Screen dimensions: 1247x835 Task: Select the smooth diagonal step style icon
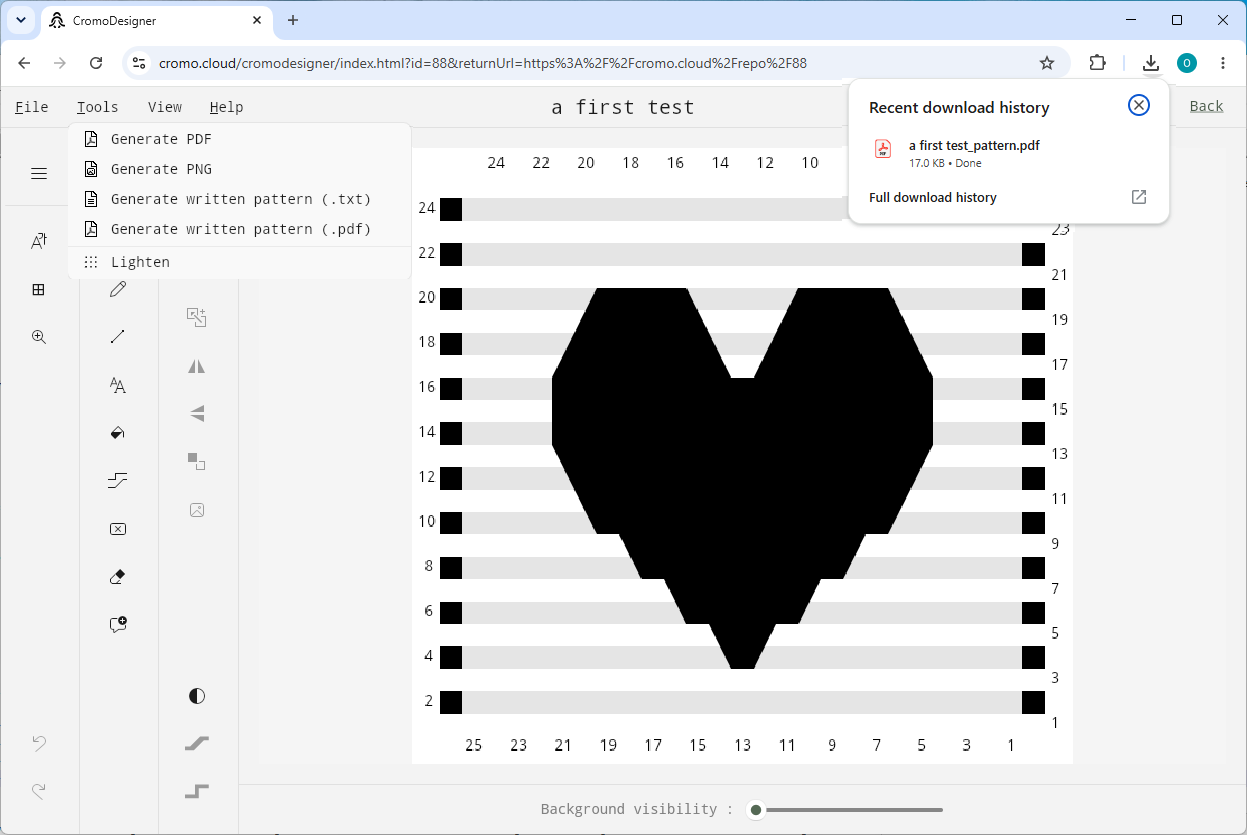[197, 743]
